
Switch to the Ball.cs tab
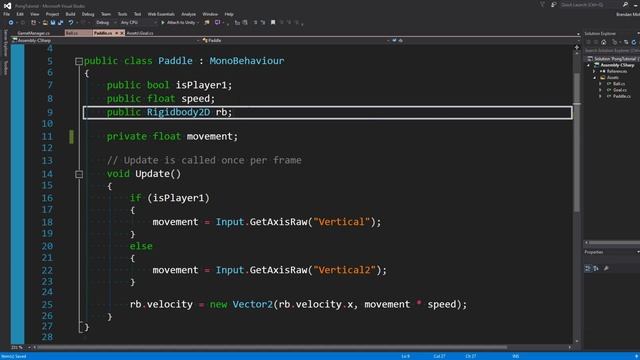pyautogui.click(x=78, y=33)
